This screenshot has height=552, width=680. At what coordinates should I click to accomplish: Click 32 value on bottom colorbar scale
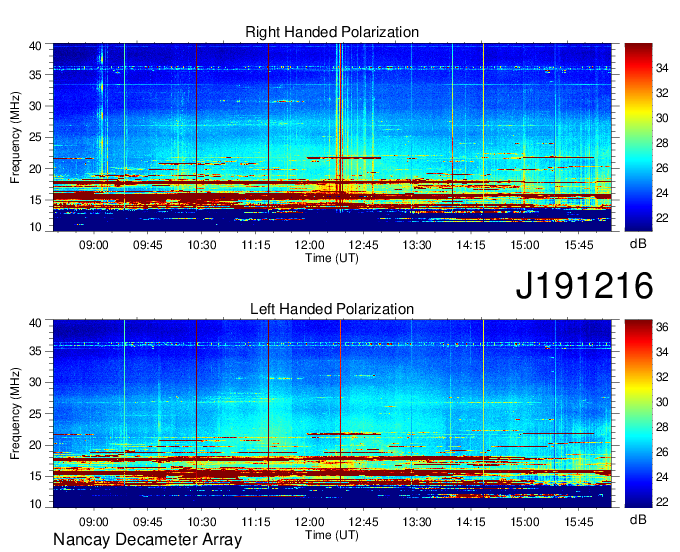[662, 378]
